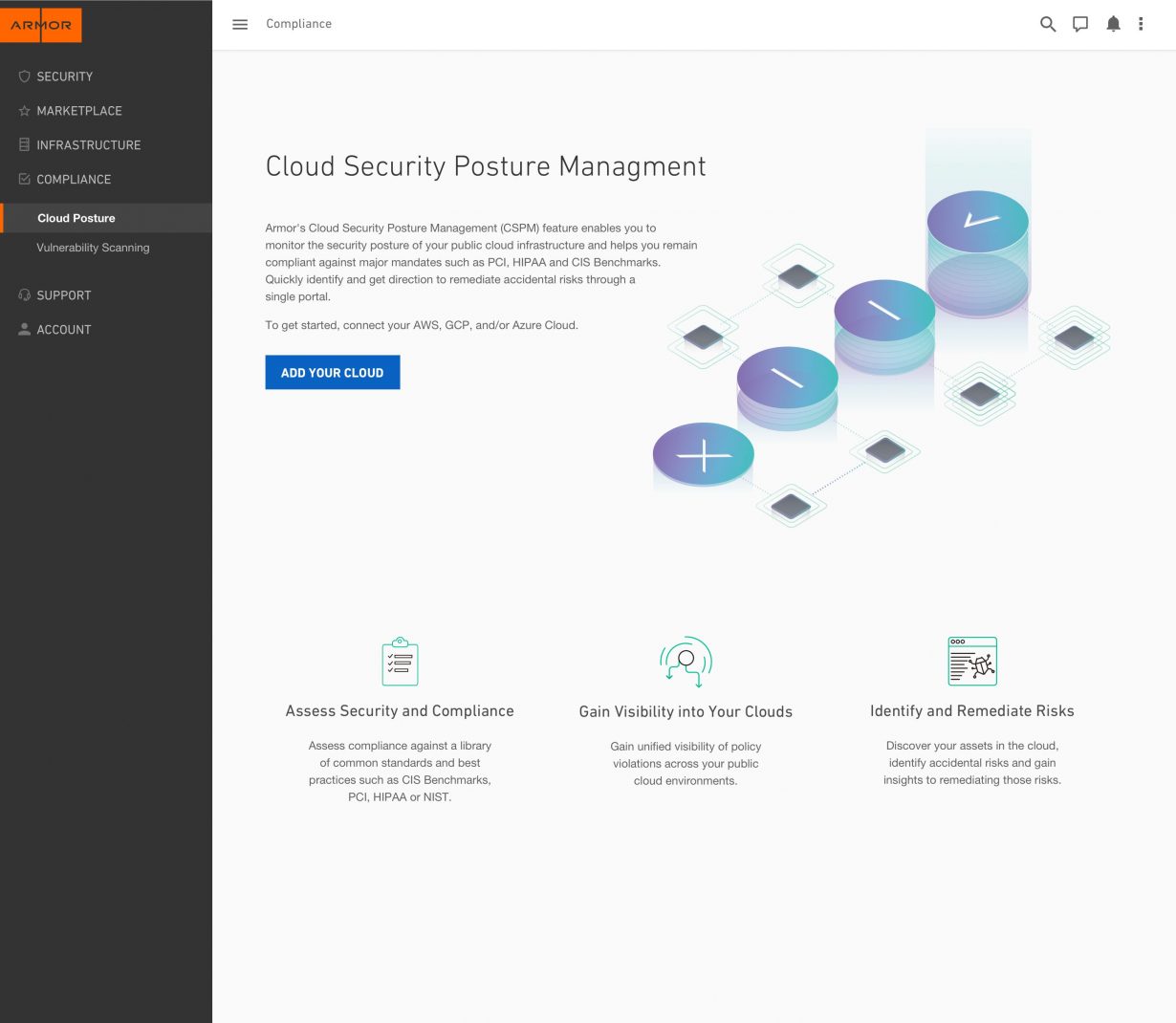Open the chat message icon
Screen dimensions: 1176x1023
1080,24
